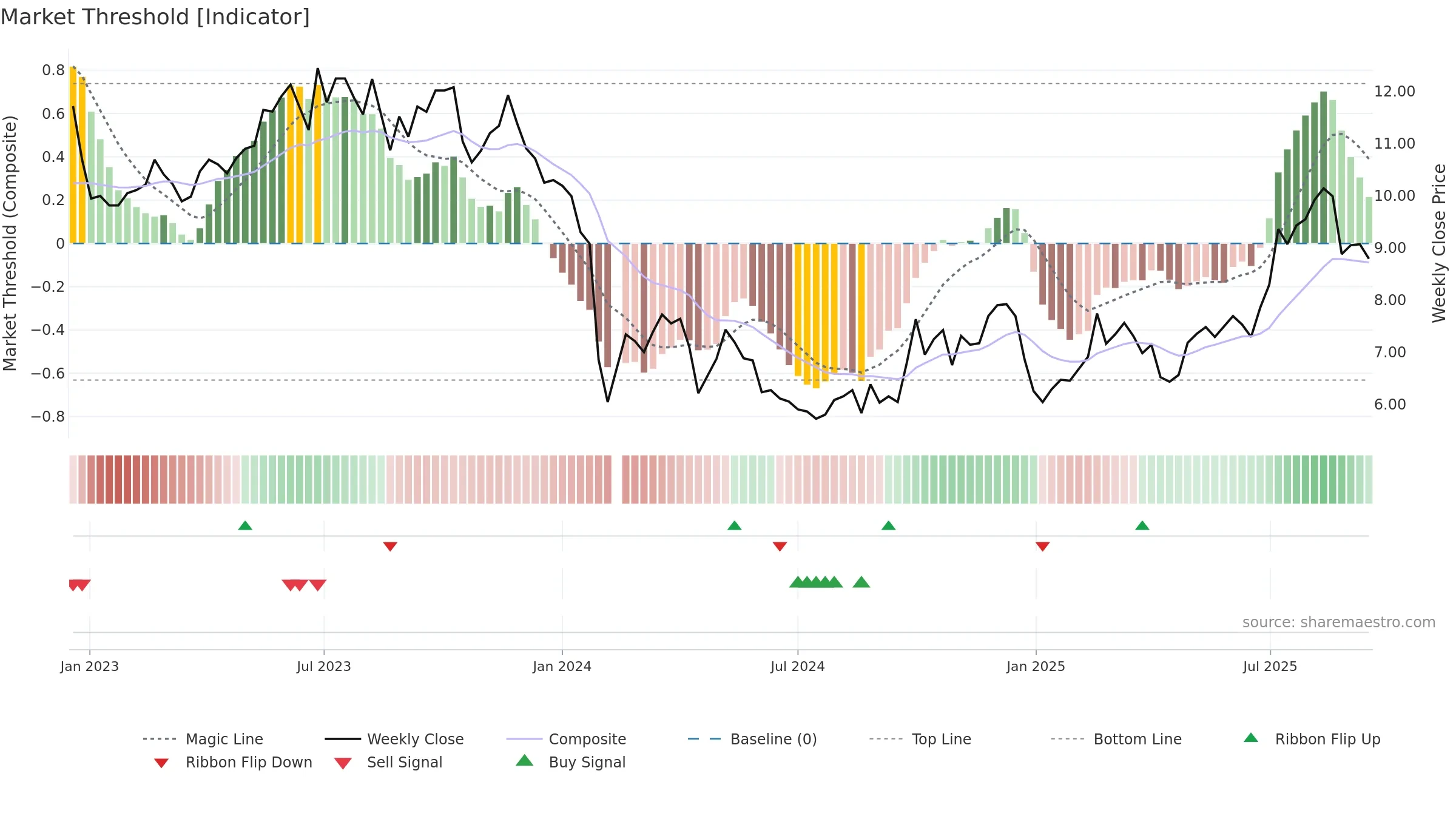Click the Jan 2024 axis label
The image size is (1456, 819).
click(x=562, y=667)
